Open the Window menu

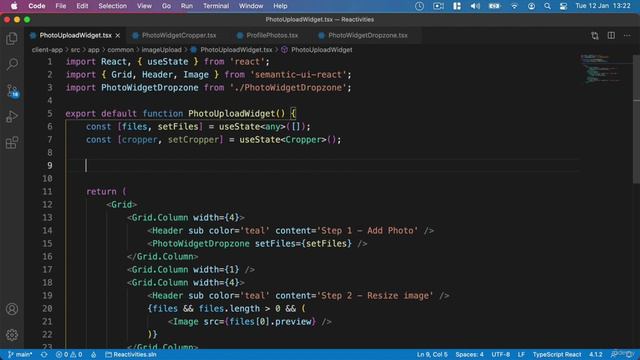click(251, 6)
